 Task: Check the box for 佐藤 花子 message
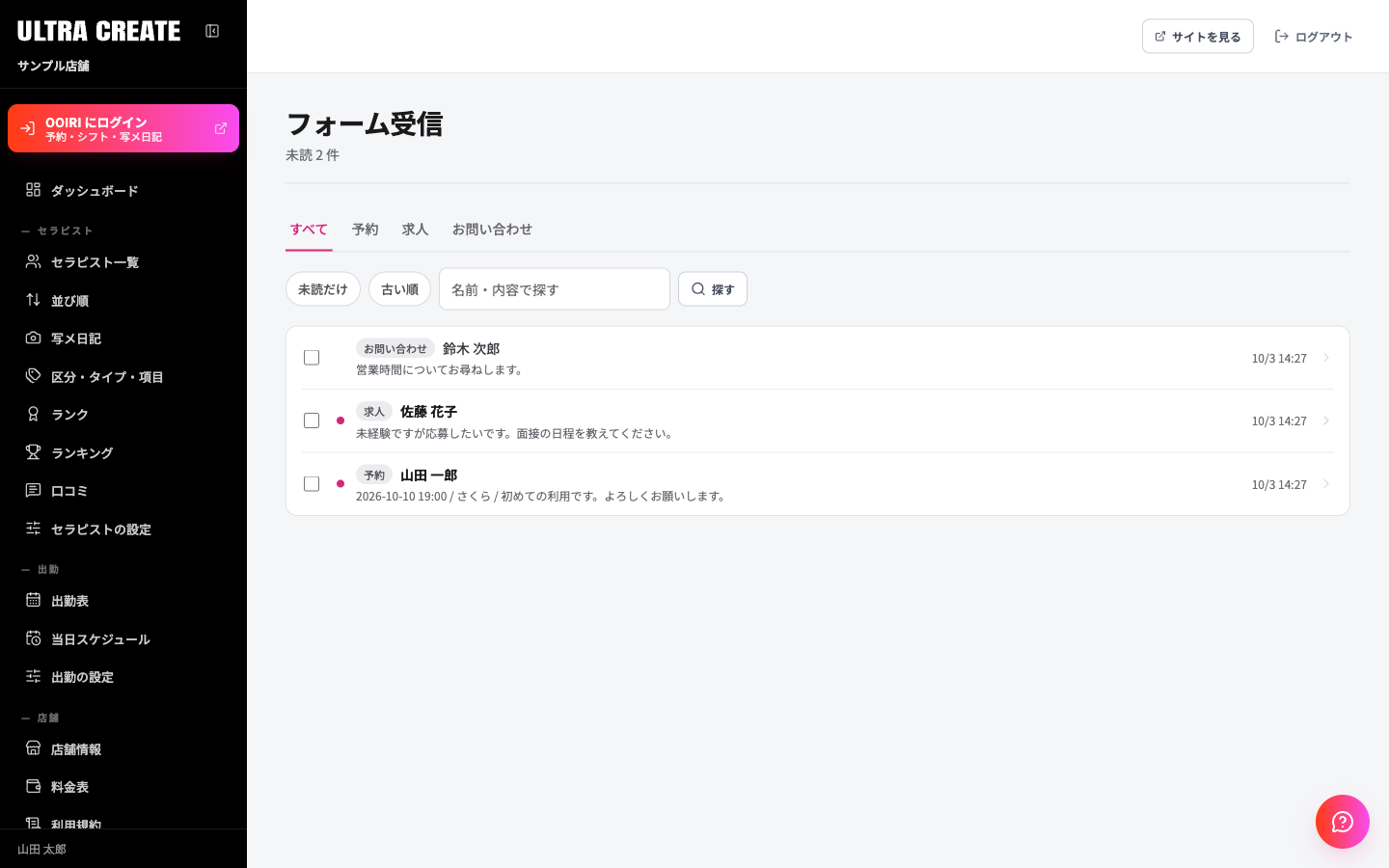pyautogui.click(x=312, y=420)
